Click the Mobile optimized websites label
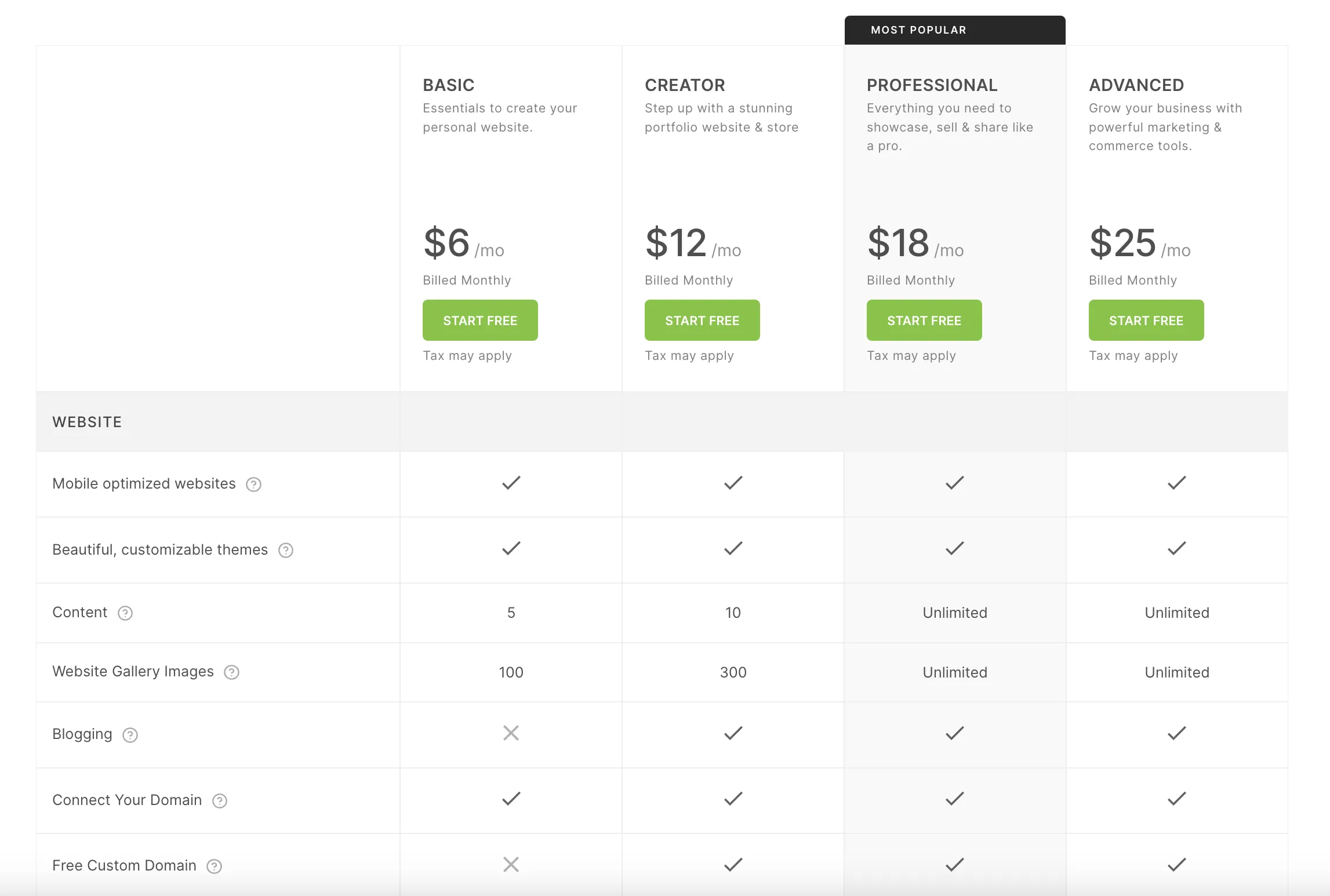1330x896 pixels. click(144, 483)
